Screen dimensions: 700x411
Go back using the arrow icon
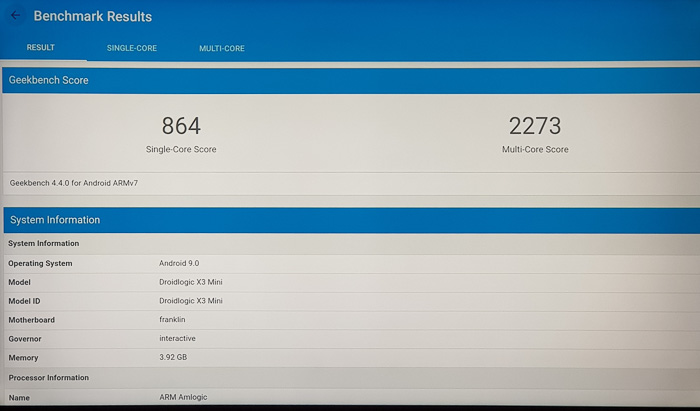15,16
